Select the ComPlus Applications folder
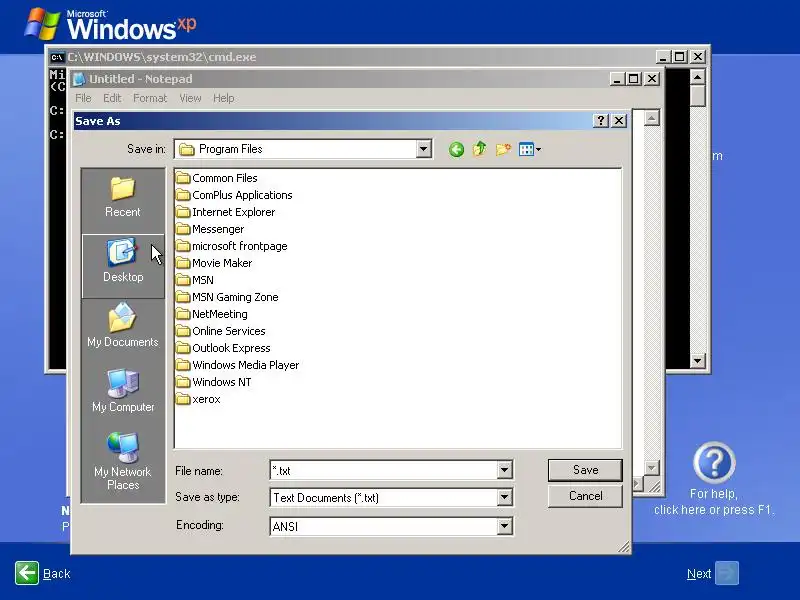This screenshot has width=800, height=600. 234,195
